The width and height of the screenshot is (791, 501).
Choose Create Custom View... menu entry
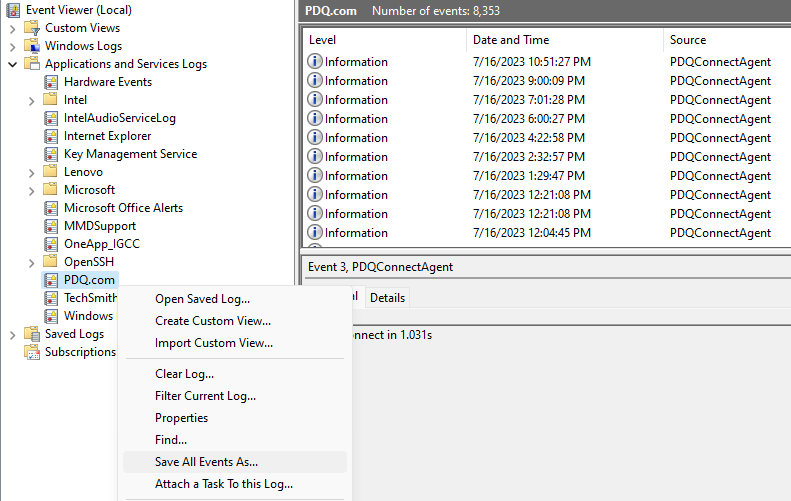click(x=235, y=321)
